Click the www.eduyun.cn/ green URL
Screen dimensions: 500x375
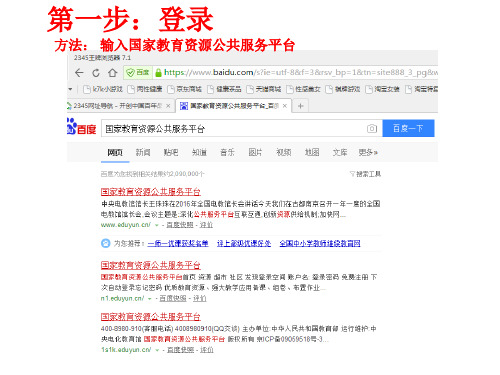[126, 225]
